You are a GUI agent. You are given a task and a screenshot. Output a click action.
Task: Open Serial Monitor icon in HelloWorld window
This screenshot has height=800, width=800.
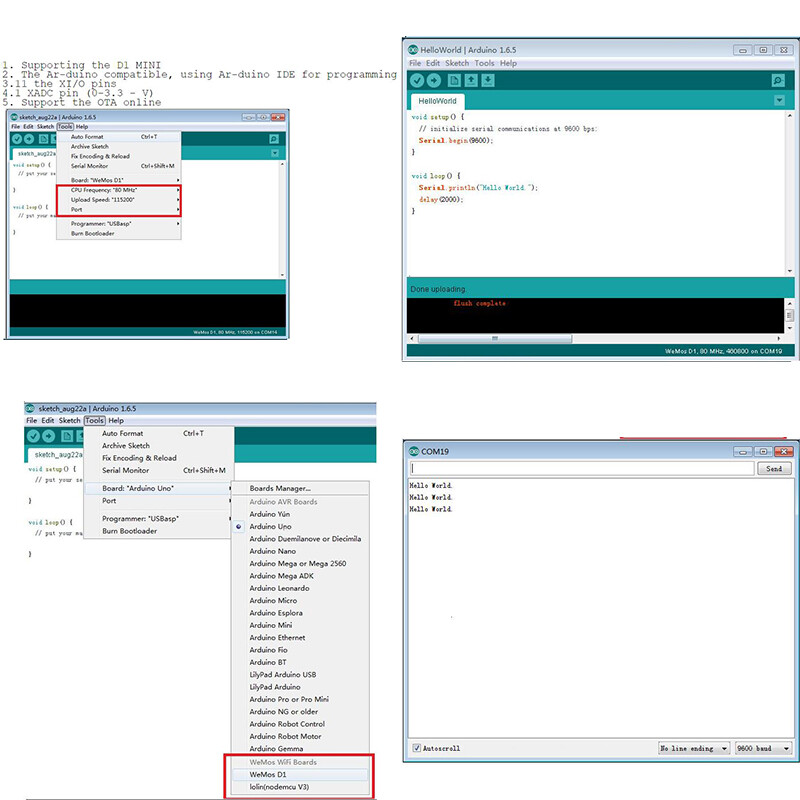(778, 81)
